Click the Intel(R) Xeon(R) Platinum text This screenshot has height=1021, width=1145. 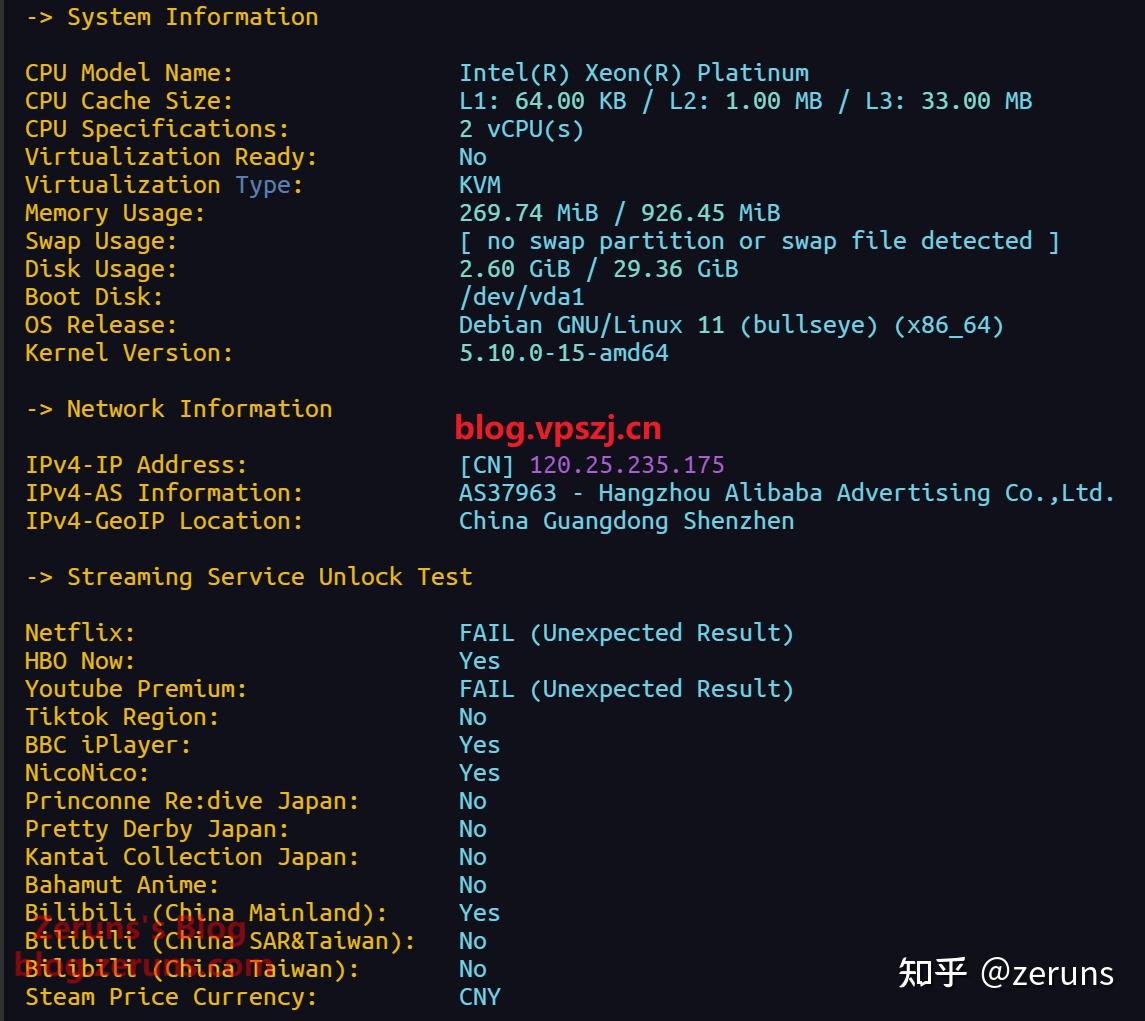click(634, 73)
